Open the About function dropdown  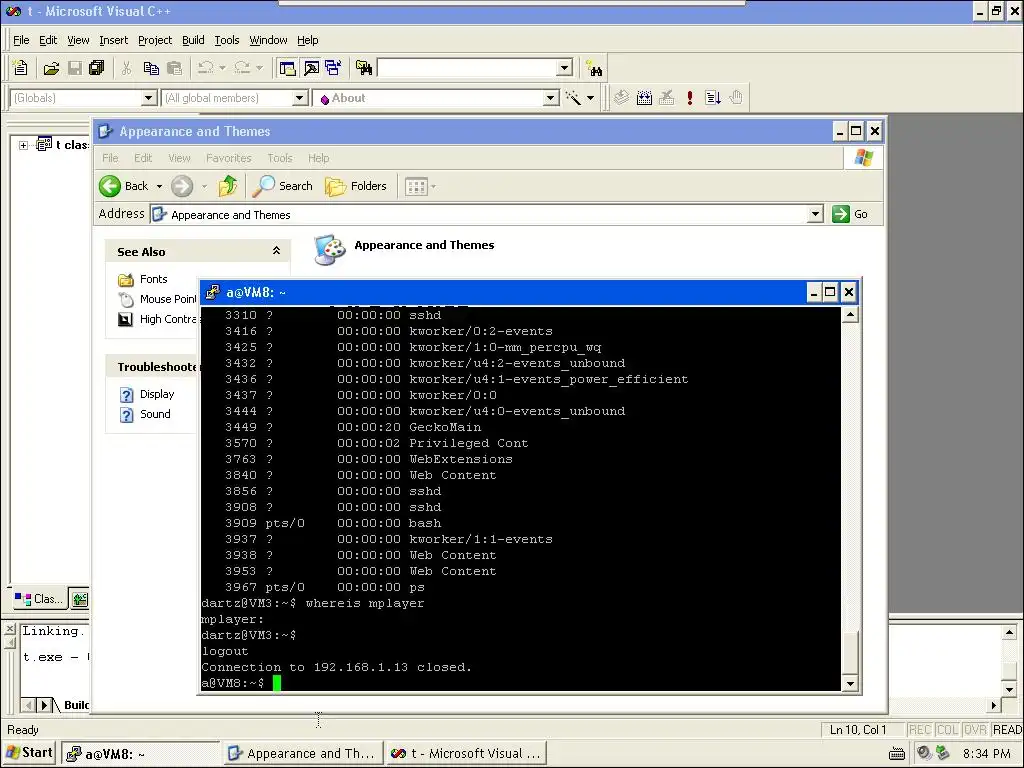(551, 98)
